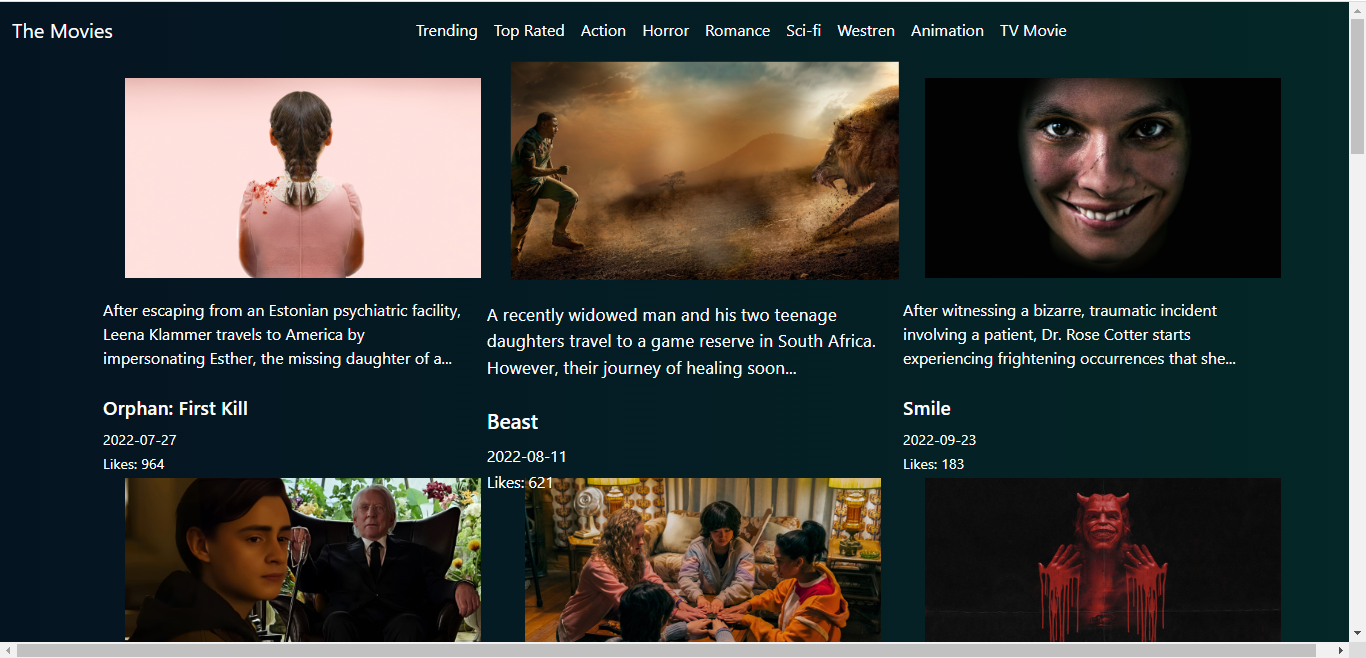Click the release date 2022-07-27
The image size is (1366, 658).
(140, 440)
